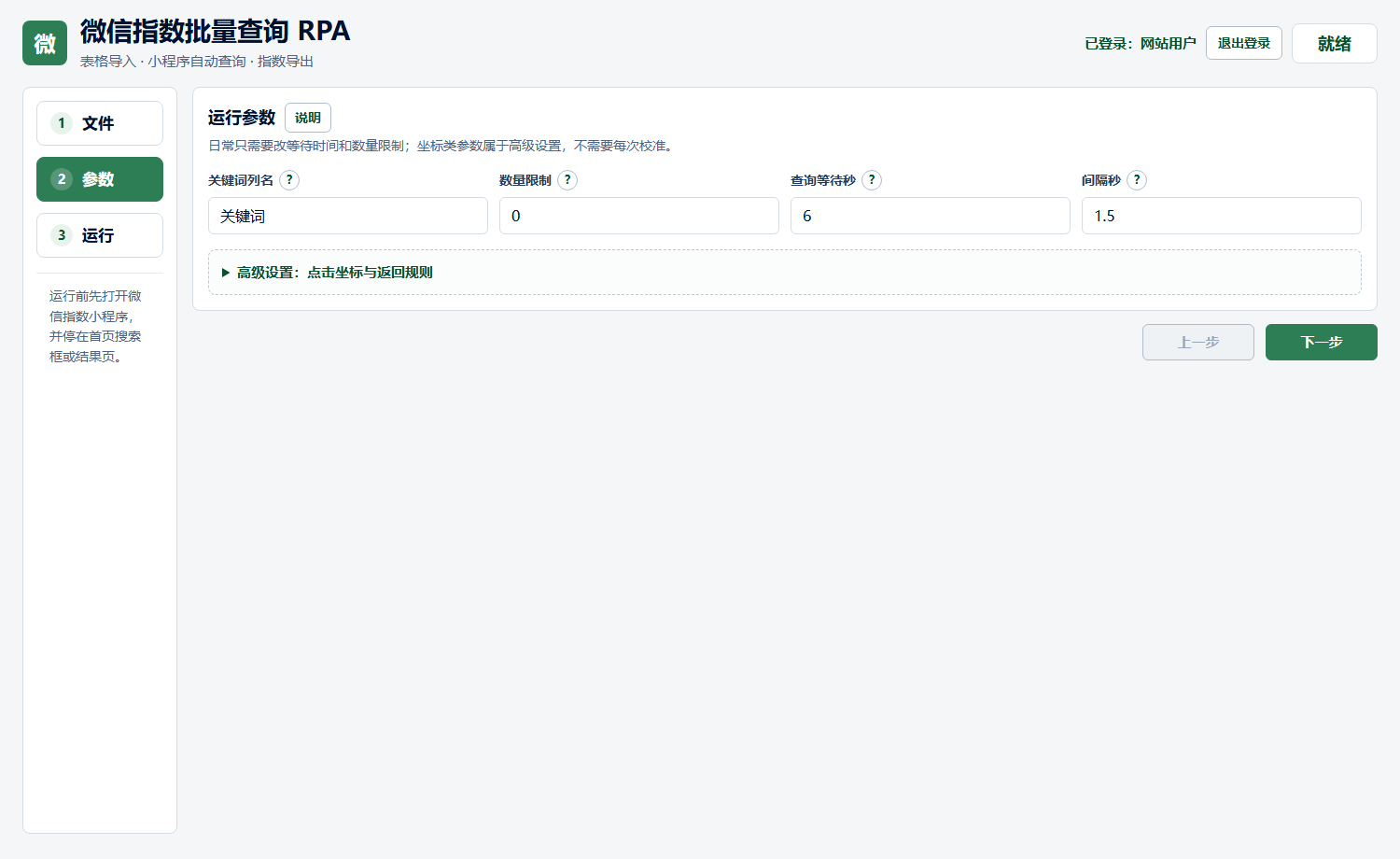Focus the 间隔秒 input field
This screenshot has height=859, width=1400.
click(1222, 216)
